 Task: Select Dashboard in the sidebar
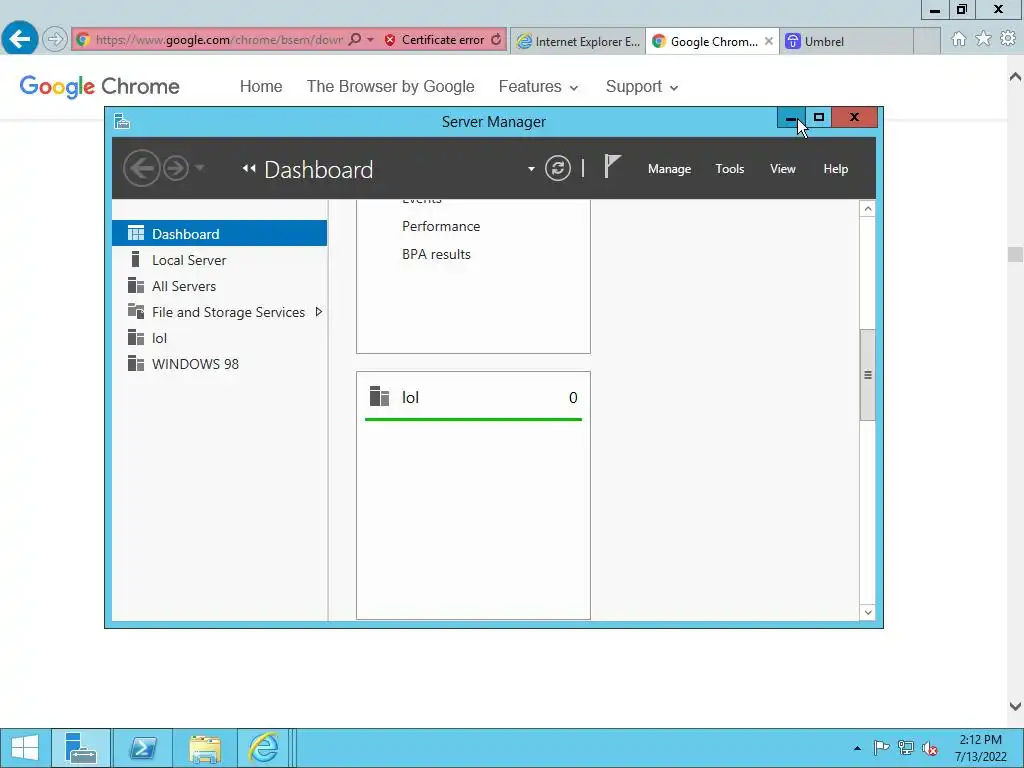[x=219, y=233]
